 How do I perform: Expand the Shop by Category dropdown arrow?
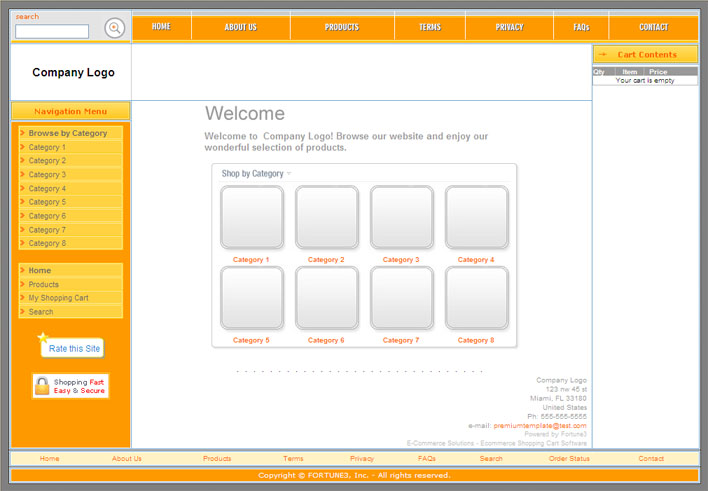coord(289,174)
